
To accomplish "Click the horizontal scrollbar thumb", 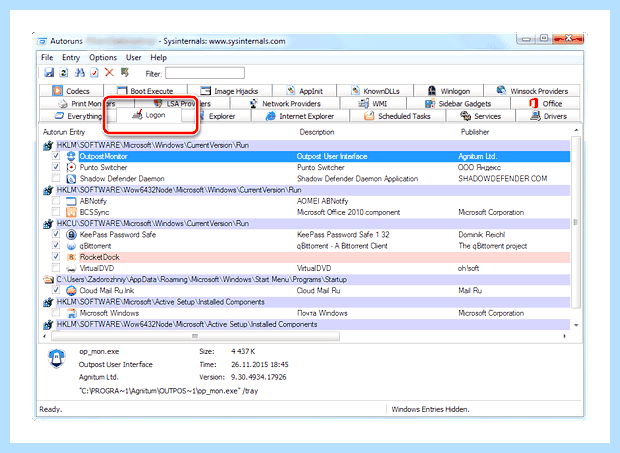I will [x=195, y=336].
